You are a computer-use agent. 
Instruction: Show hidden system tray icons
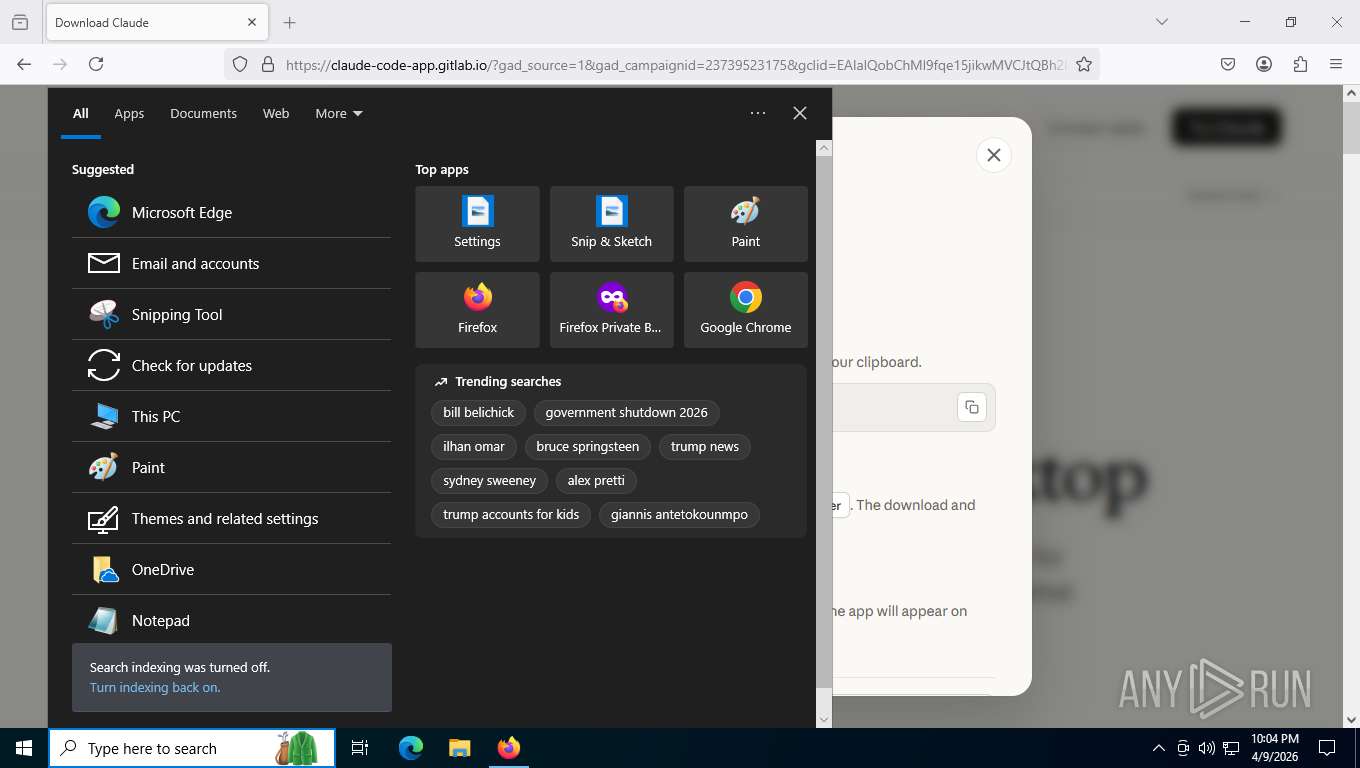1159,748
